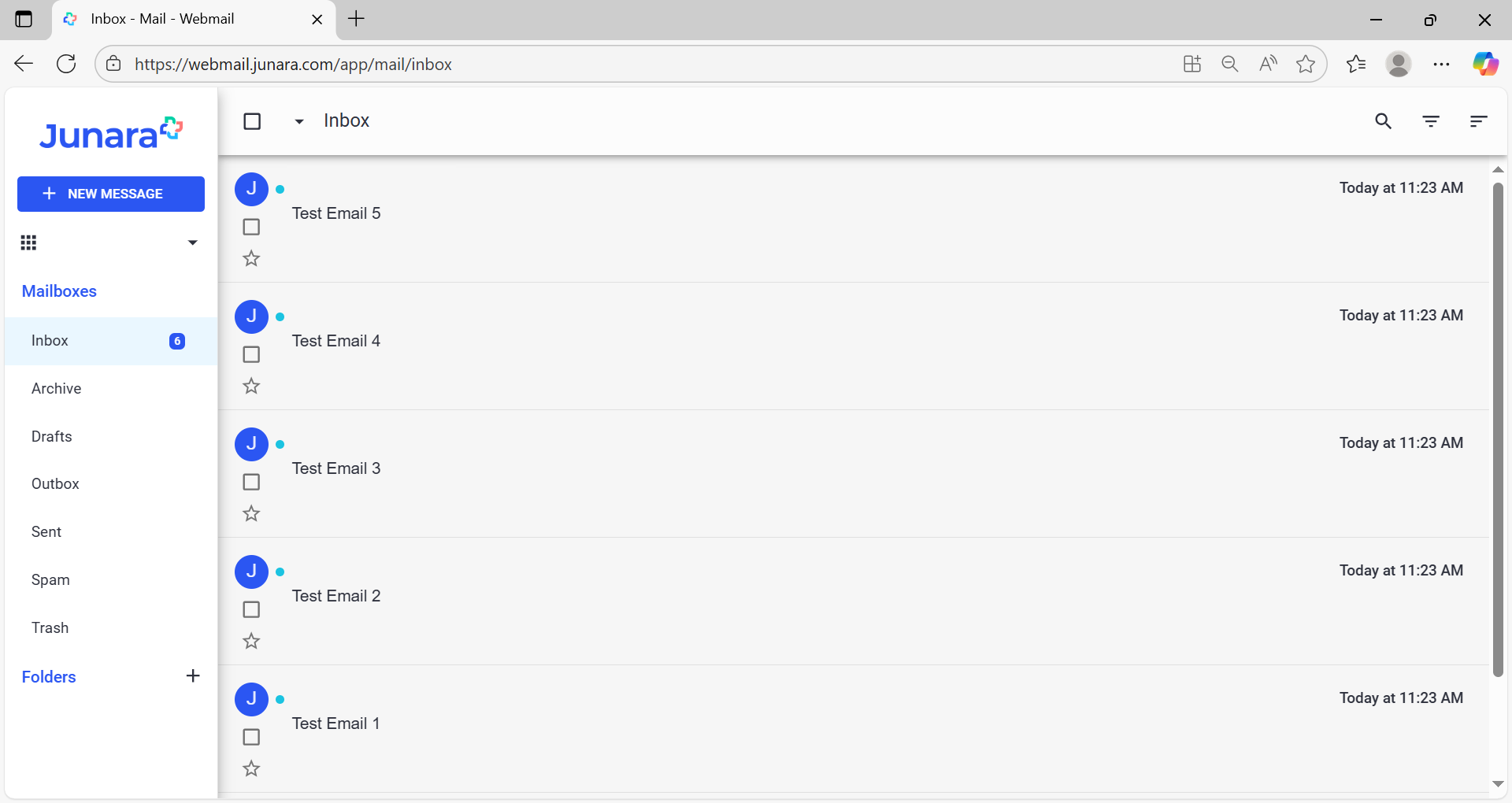
Task: Activate read aloud icon
Action: click(1268, 64)
